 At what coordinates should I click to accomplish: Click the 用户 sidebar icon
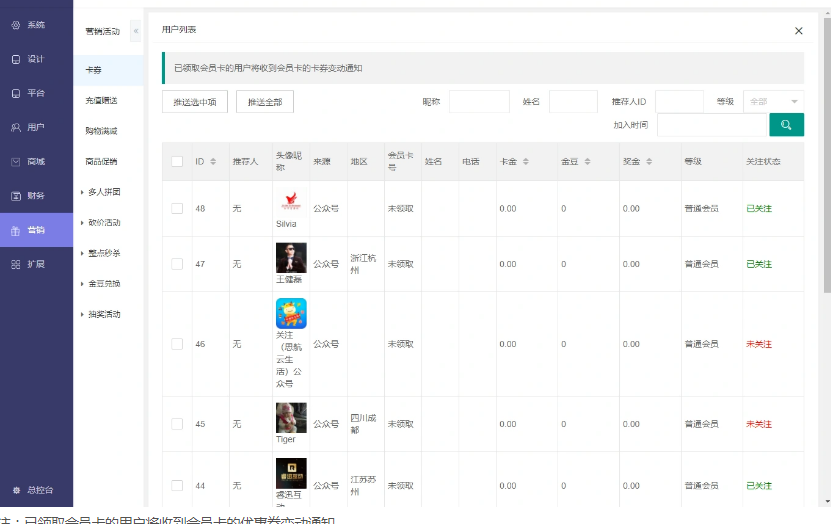click(x=16, y=128)
